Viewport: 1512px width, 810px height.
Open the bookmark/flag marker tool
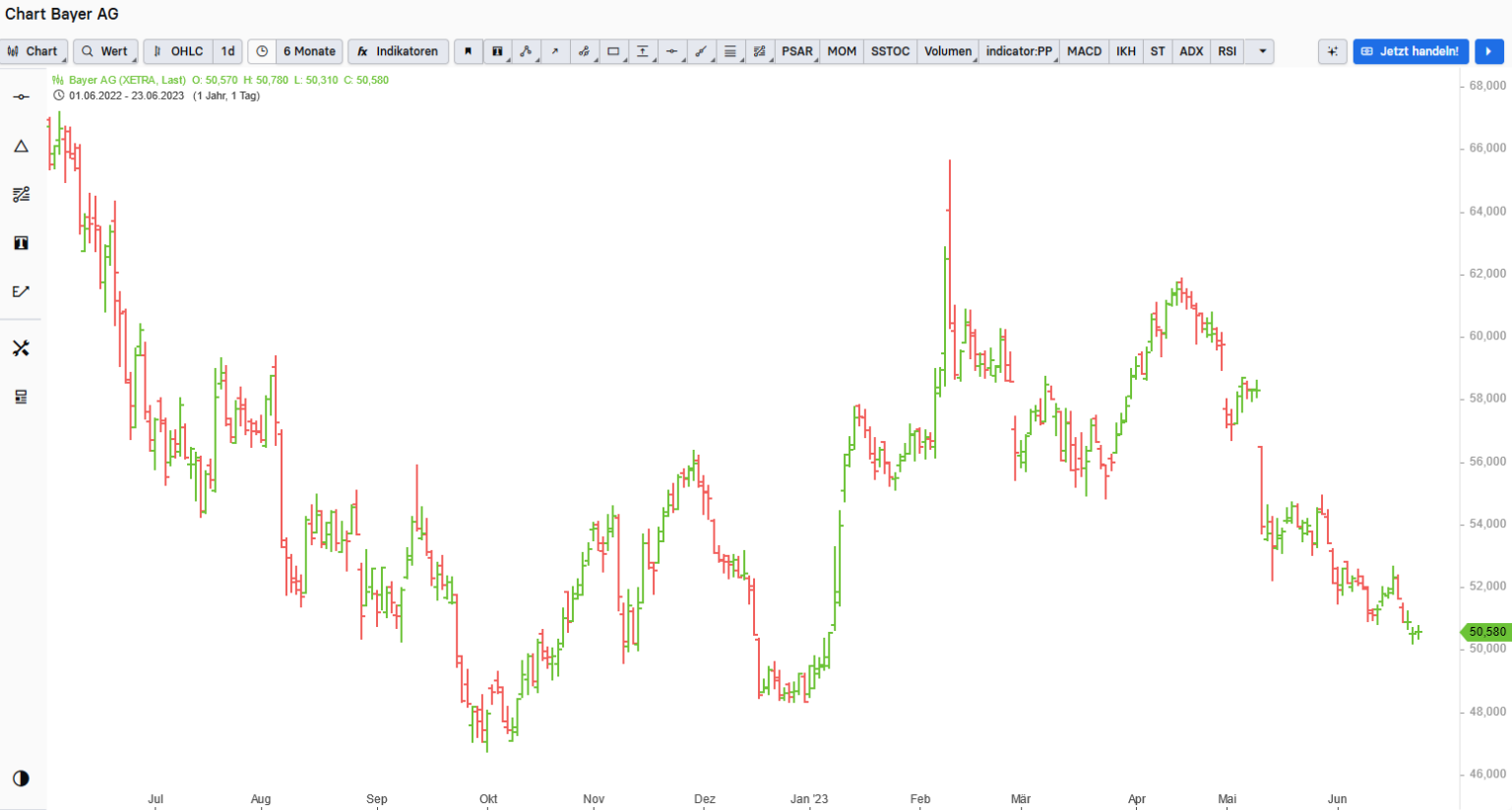click(x=468, y=51)
